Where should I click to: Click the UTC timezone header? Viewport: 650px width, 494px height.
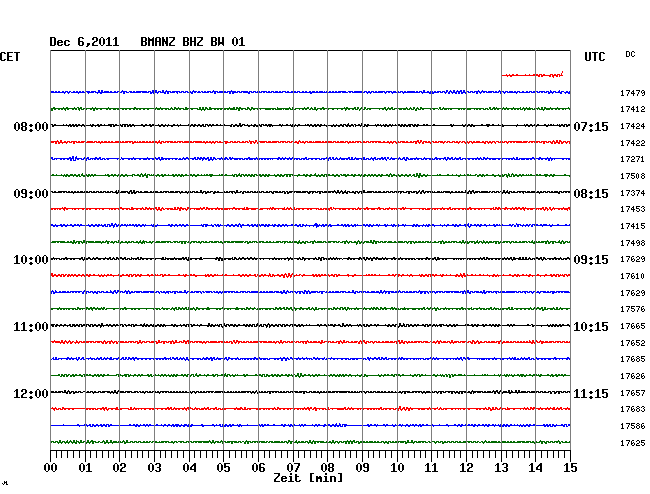pos(595,57)
